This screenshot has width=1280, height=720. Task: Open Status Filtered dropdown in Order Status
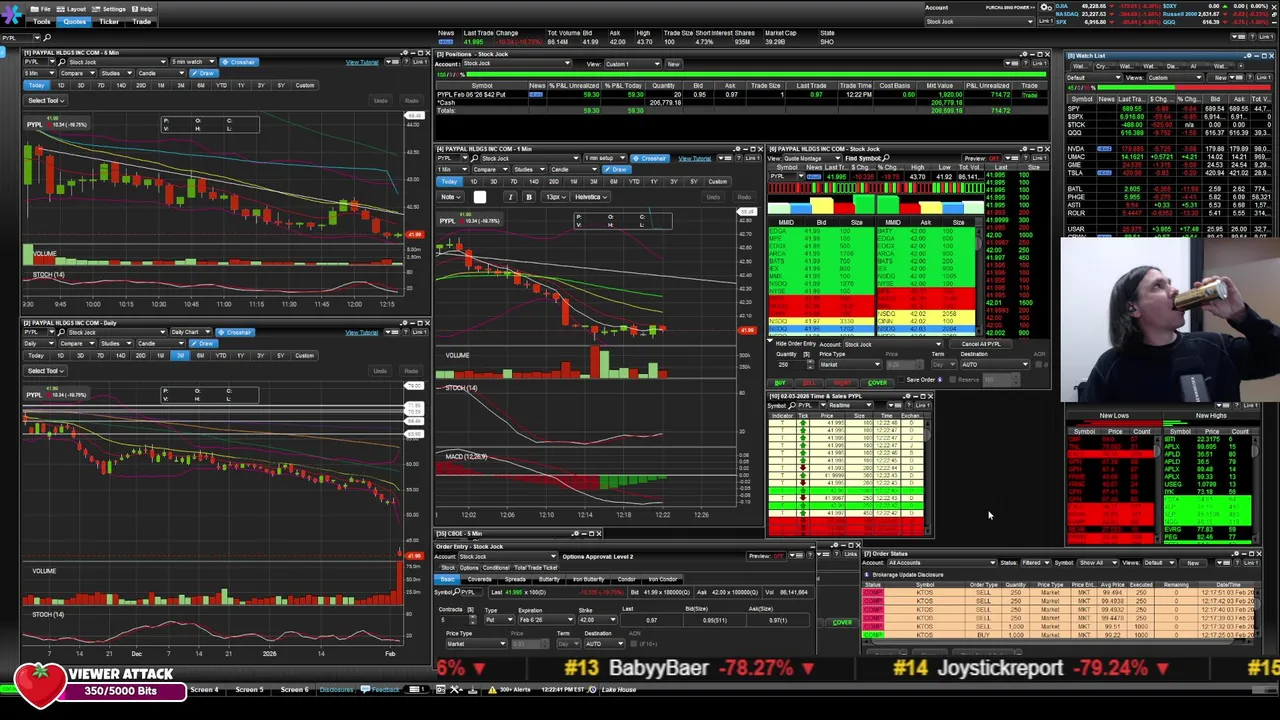click(1037, 562)
